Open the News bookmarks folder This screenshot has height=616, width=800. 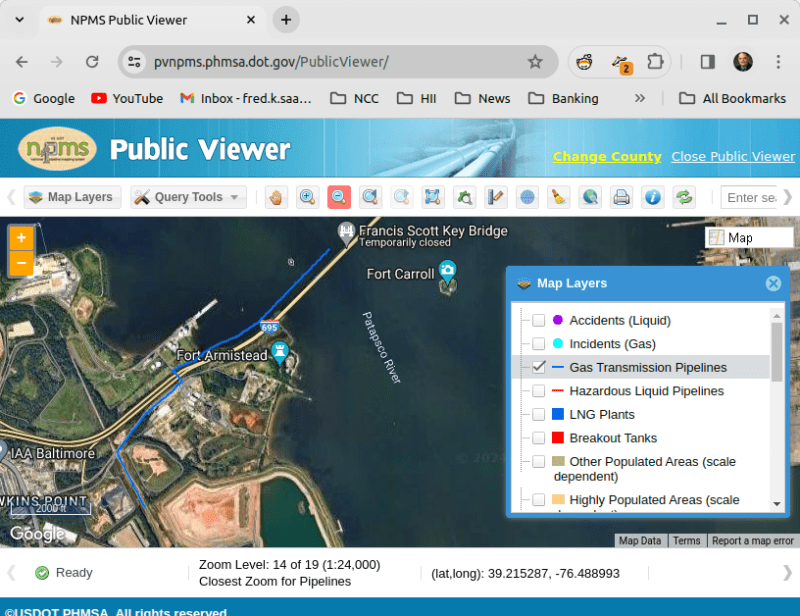click(483, 98)
